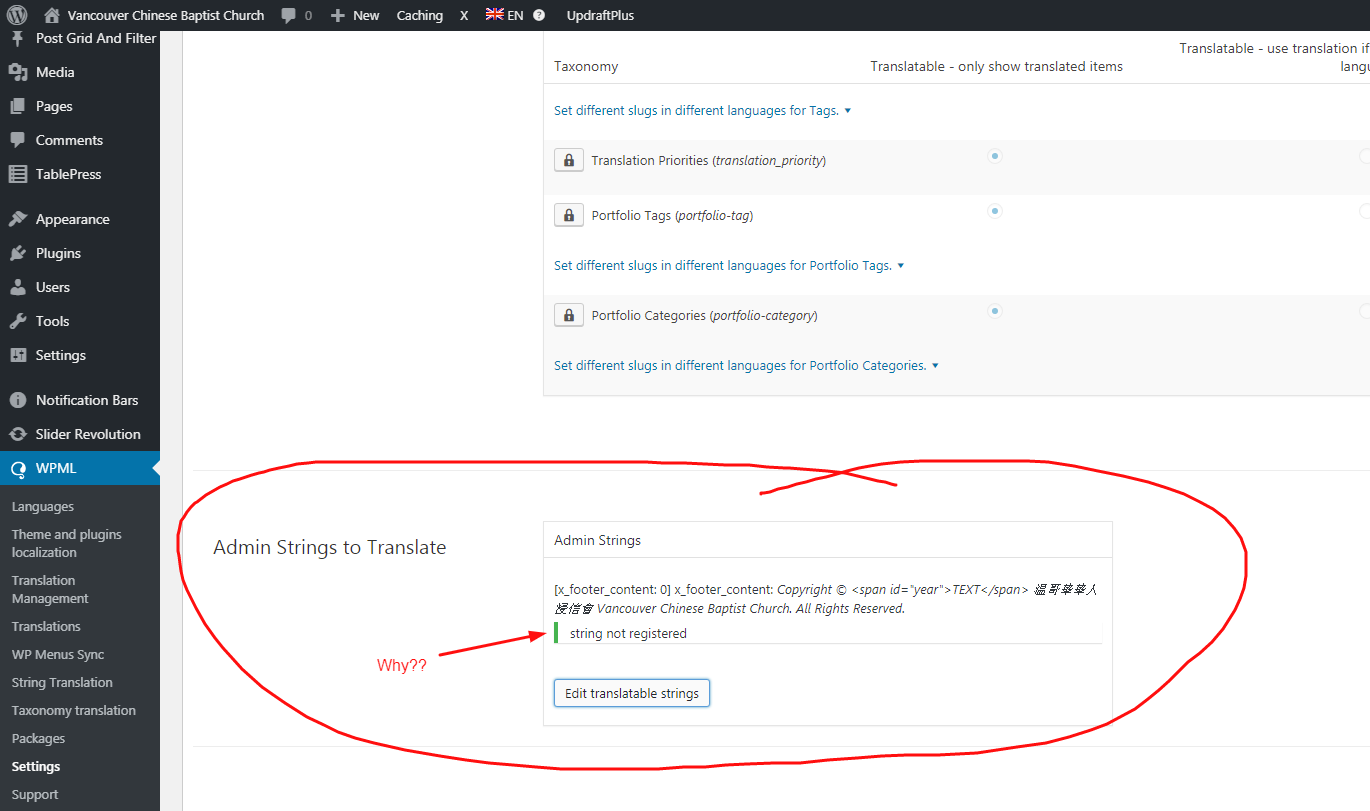Open the Users menu item

53,287
